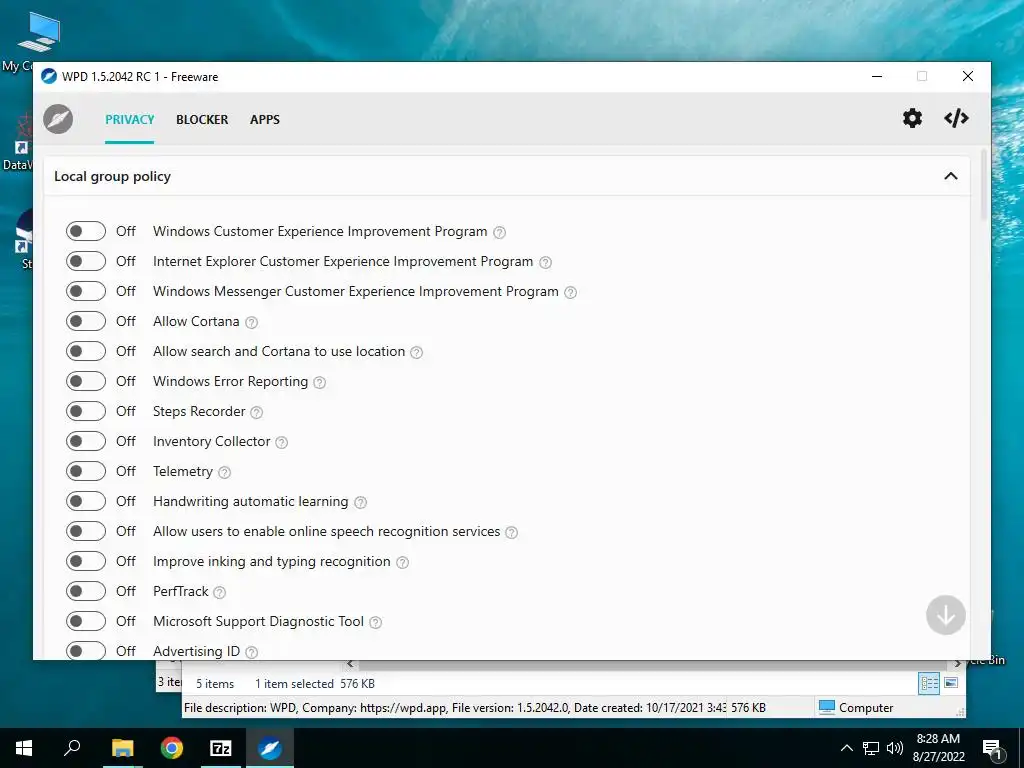This screenshot has height=768, width=1024.
Task: Toggle the Inventory Collector switch
Action: click(86, 441)
